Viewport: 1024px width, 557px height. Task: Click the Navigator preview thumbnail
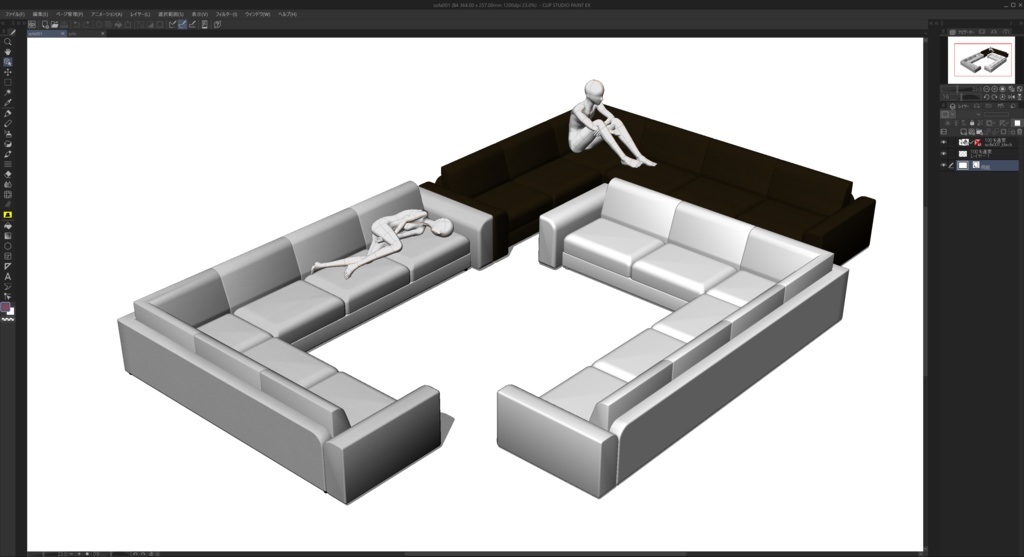click(982, 60)
